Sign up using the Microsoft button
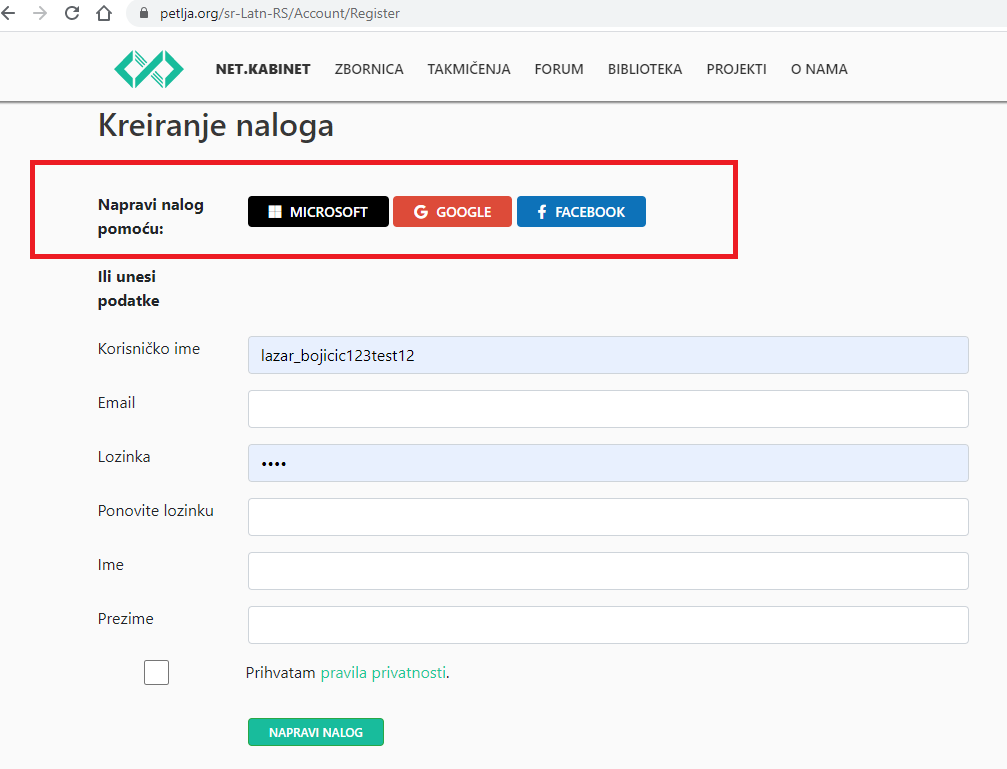This screenshot has width=1007, height=769. 318,212
